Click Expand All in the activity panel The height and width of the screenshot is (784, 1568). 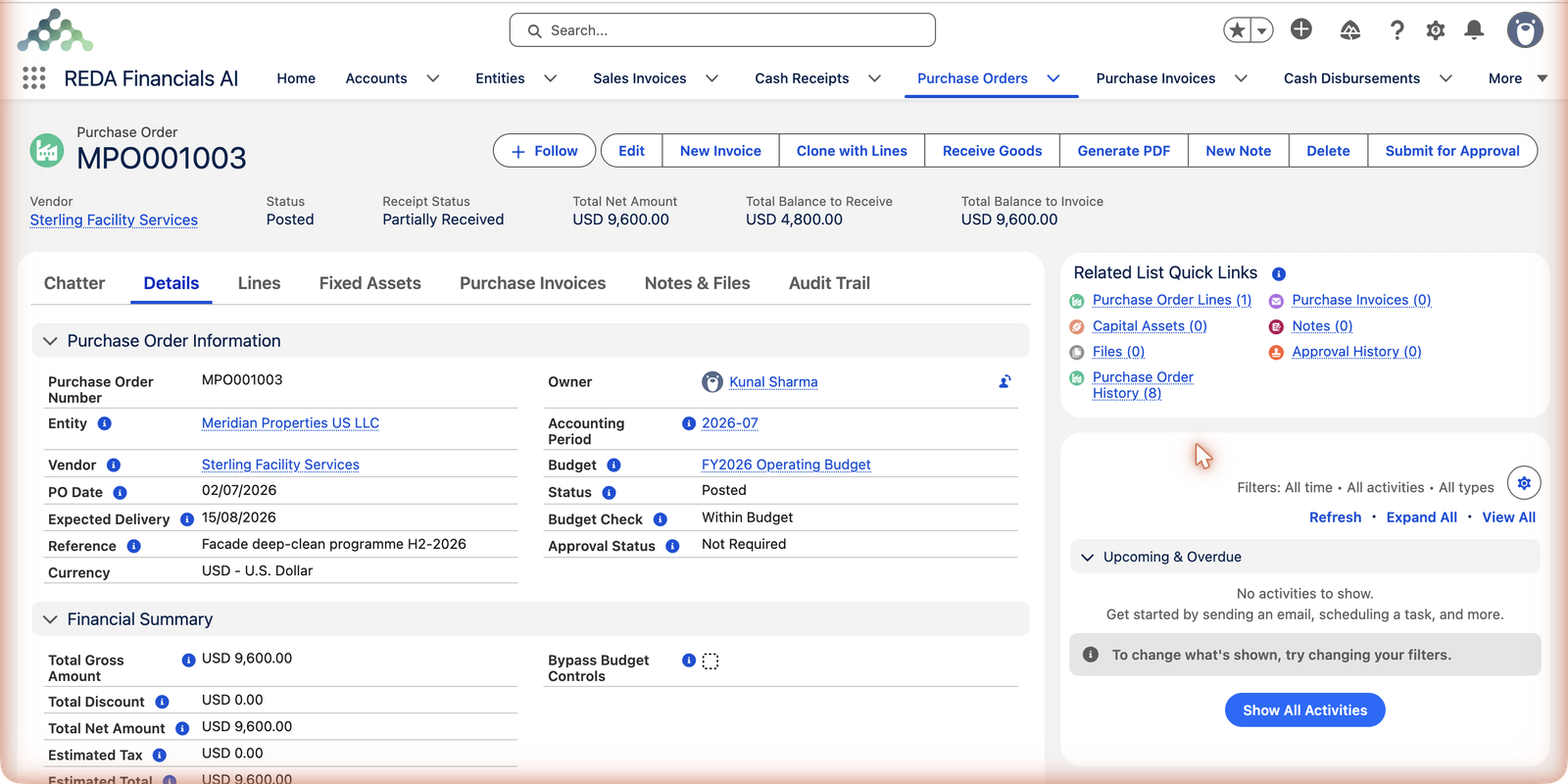(x=1421, y=517)
